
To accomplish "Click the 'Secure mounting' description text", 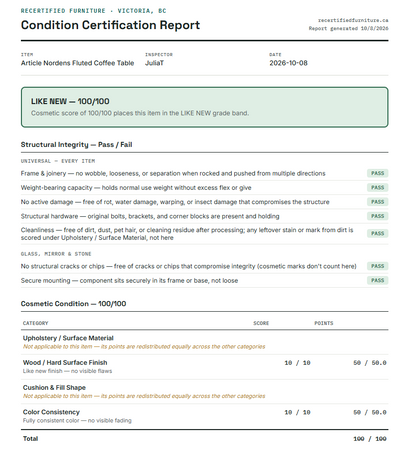I will point(129,281).
